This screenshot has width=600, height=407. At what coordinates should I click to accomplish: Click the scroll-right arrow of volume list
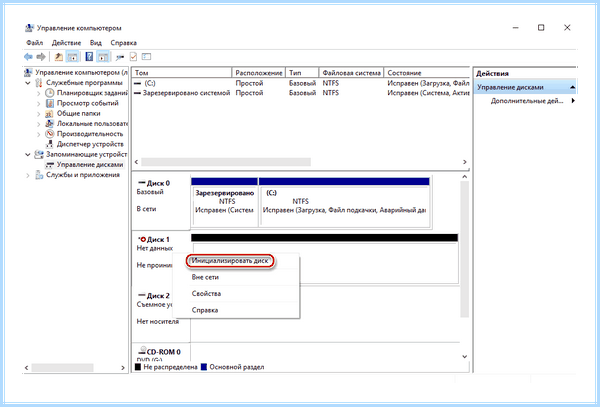(x=465, y=162)
